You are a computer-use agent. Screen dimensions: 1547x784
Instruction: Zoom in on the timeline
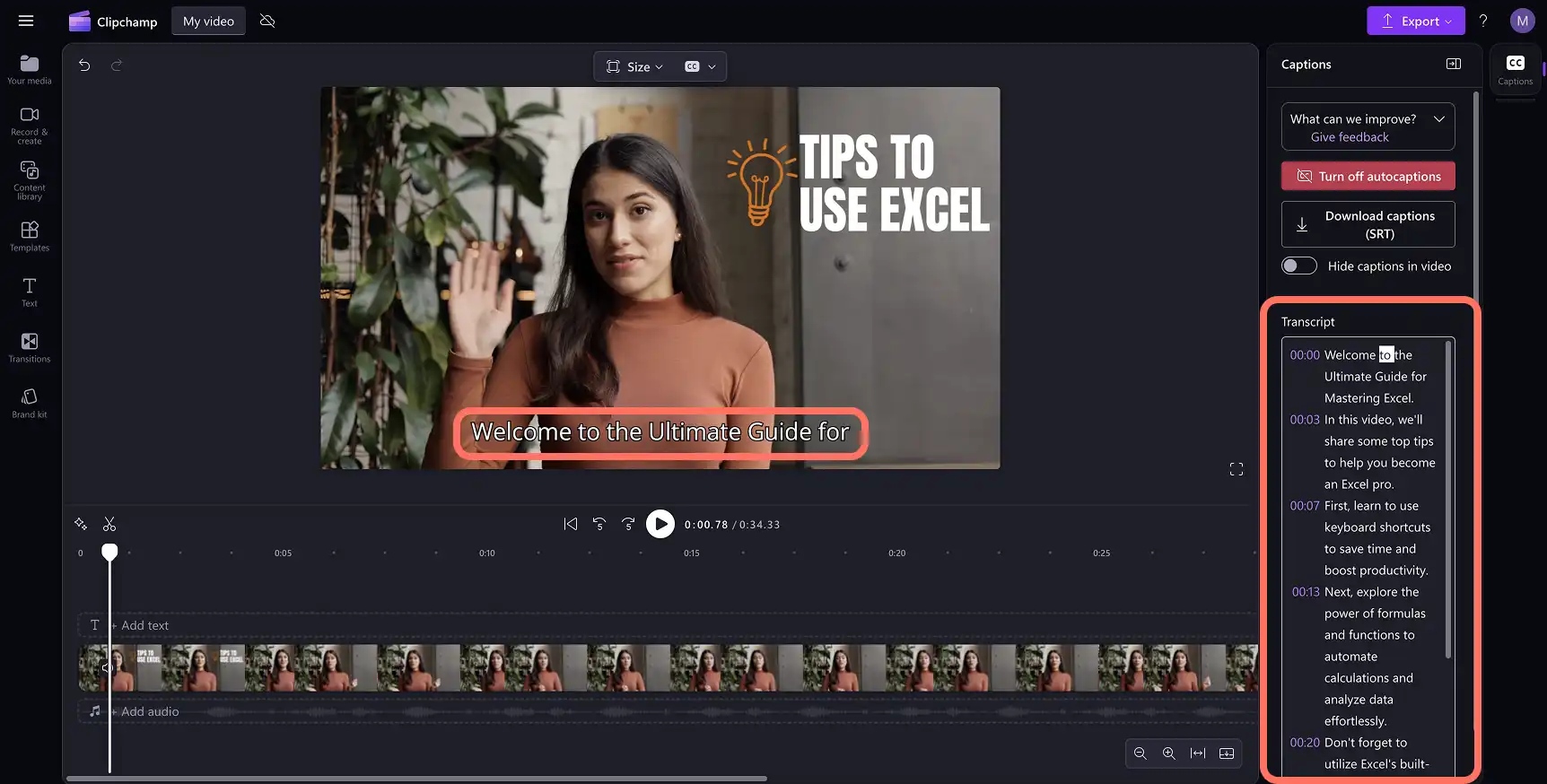pyautogui.click(x=1169, y=754)
